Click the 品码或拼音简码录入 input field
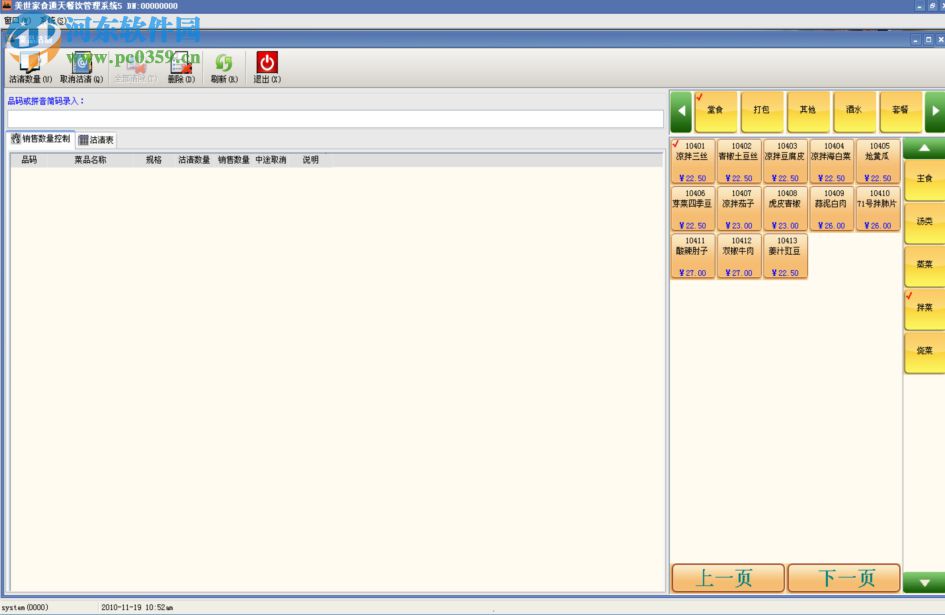945x615 pixels. point(335,119)
